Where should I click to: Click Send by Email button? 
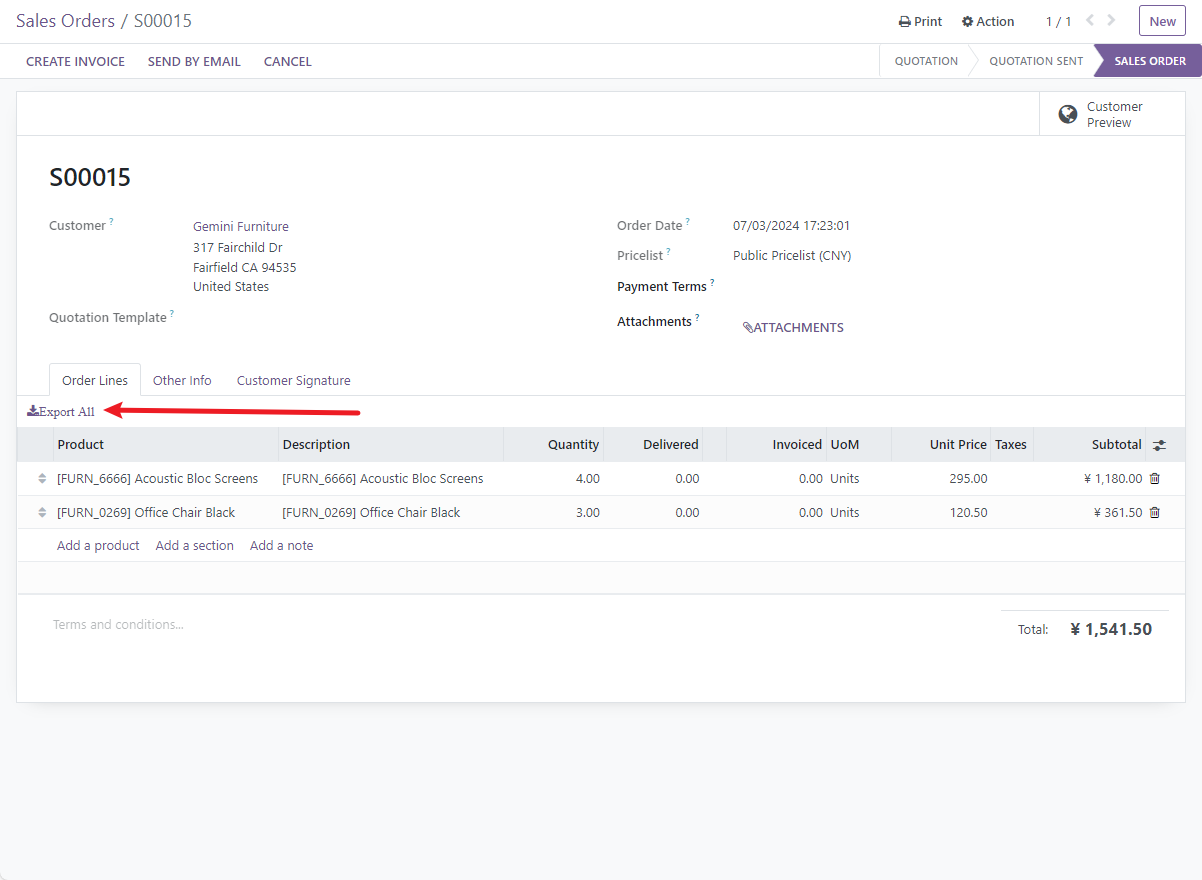click(x=194, y=61)
